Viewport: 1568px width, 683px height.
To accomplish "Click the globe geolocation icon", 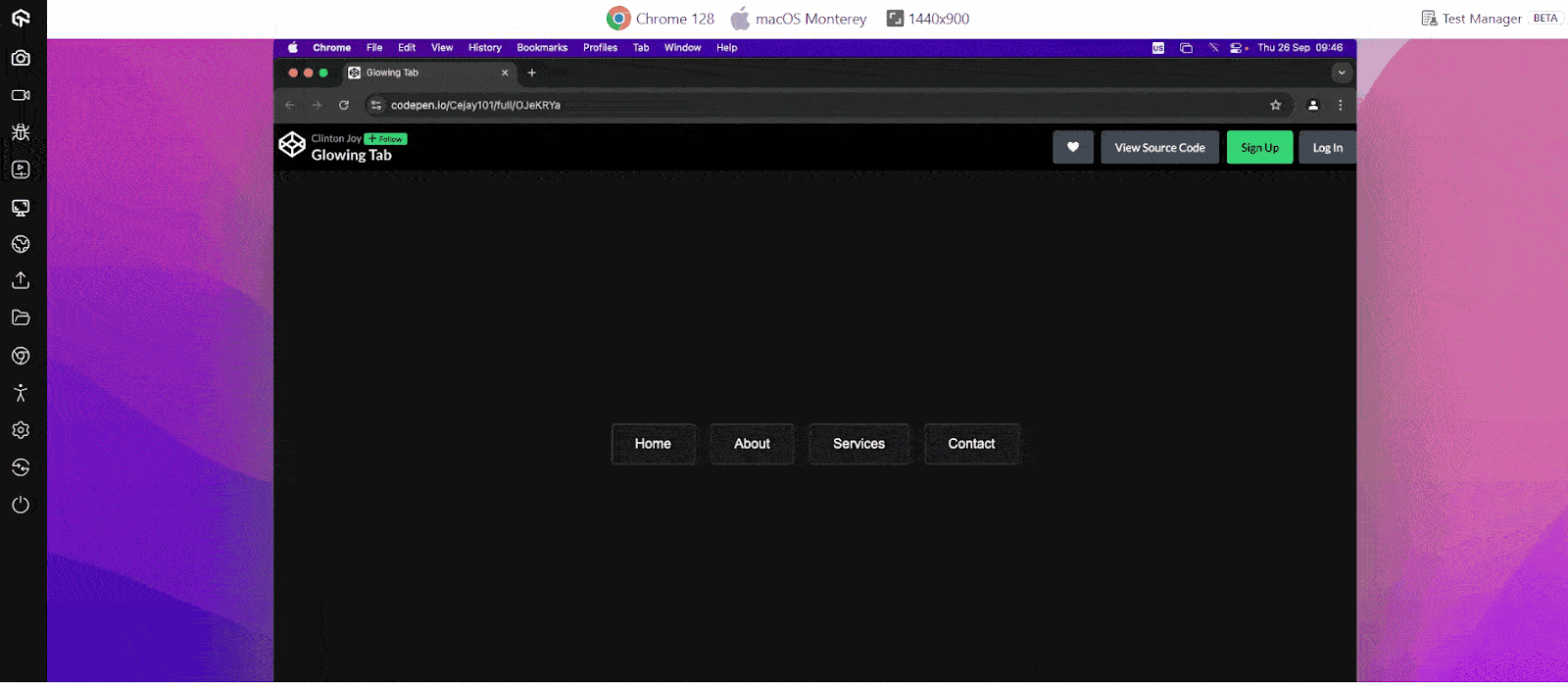I will coord(21,244).
